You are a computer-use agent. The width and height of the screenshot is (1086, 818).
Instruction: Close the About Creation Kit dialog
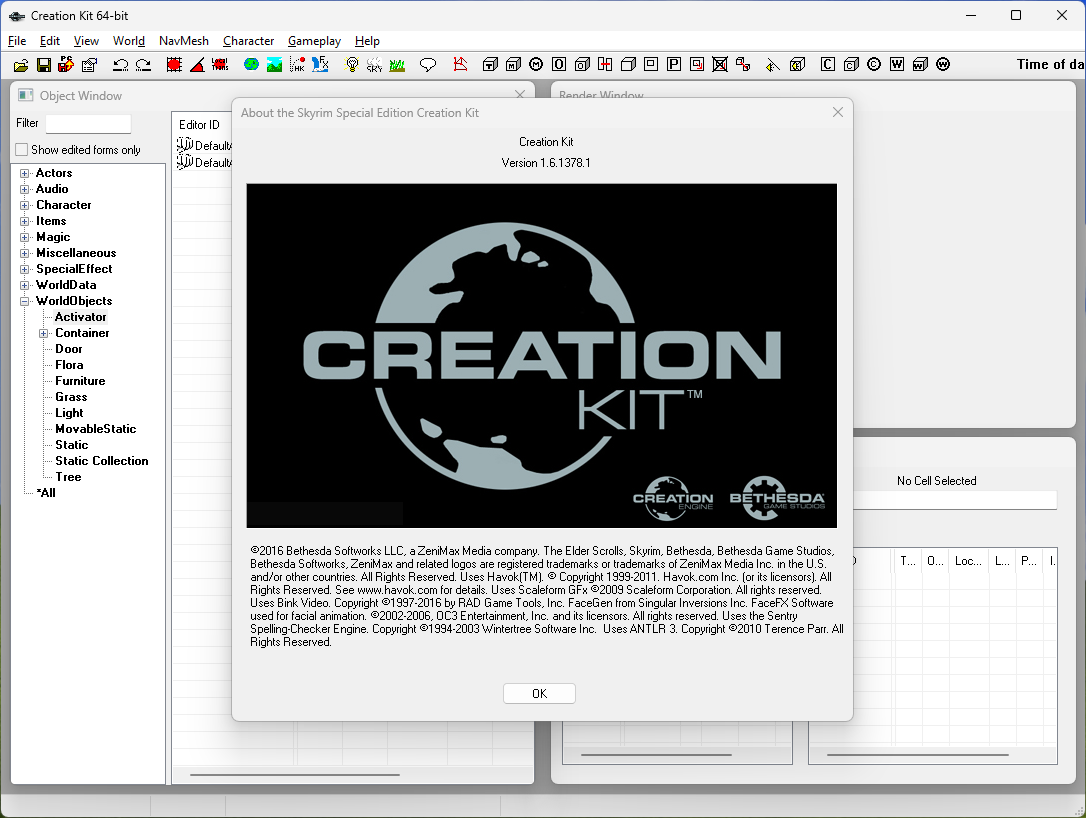837,112
